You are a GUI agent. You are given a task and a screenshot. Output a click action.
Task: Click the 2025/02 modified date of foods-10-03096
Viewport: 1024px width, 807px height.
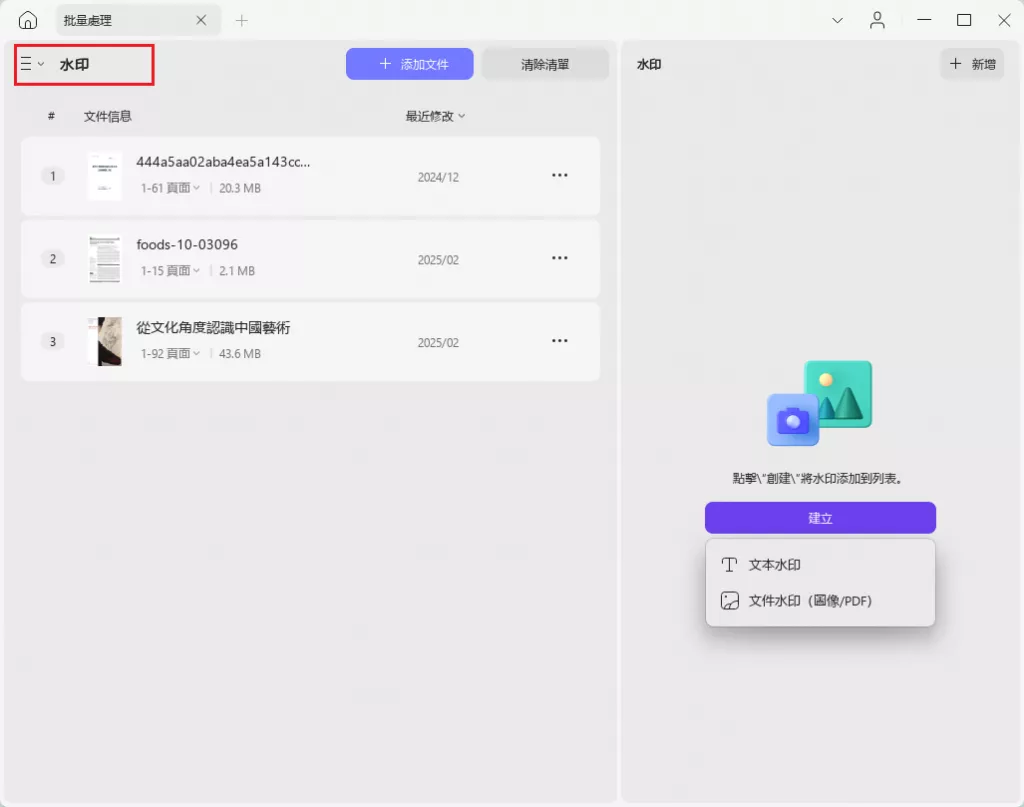438,260
